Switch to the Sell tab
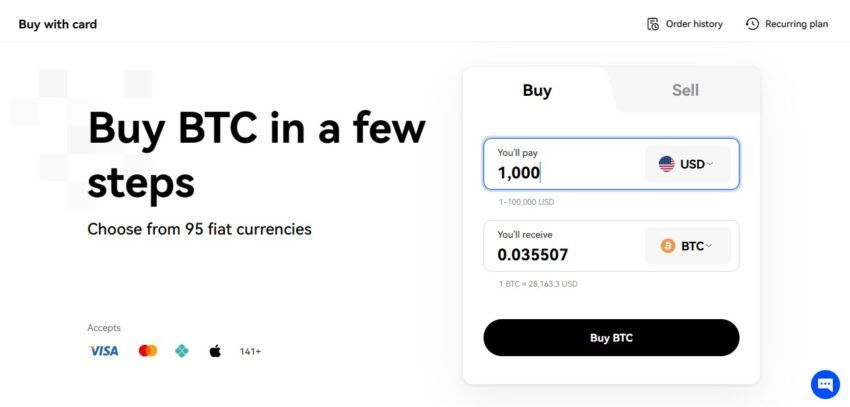This screenshot has width=850, height=407. pyautogui.click(x=685, y=90)
